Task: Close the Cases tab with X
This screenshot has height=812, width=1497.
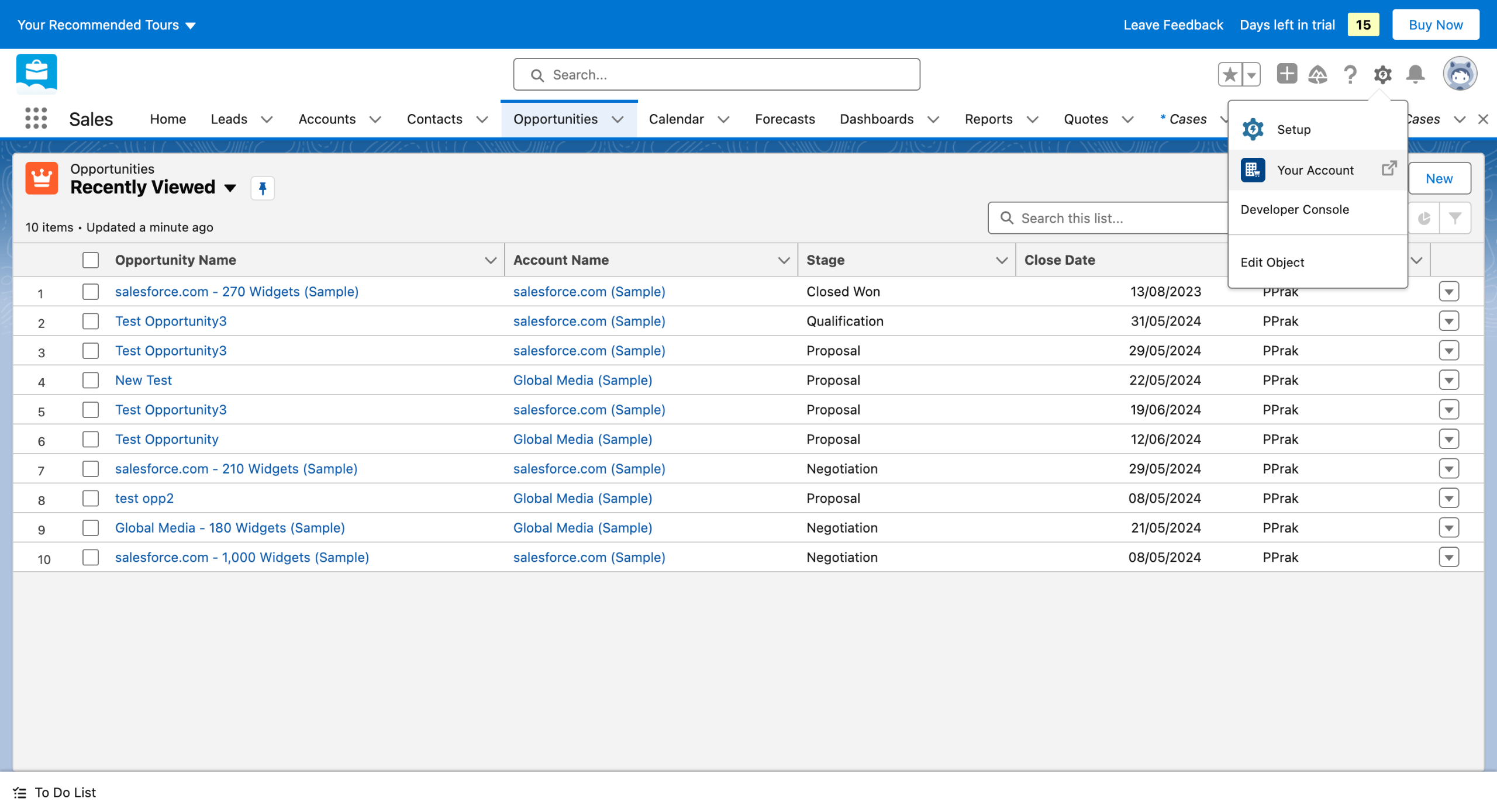Action: coord(1483,119)
